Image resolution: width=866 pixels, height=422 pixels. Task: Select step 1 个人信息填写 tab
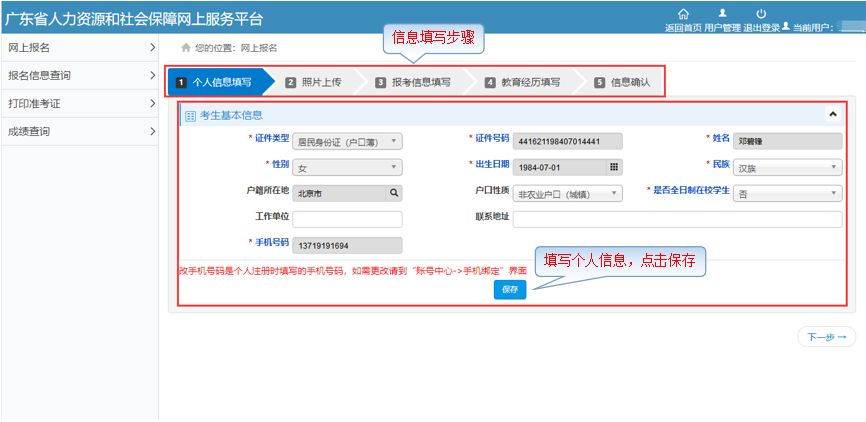(221, 82)
